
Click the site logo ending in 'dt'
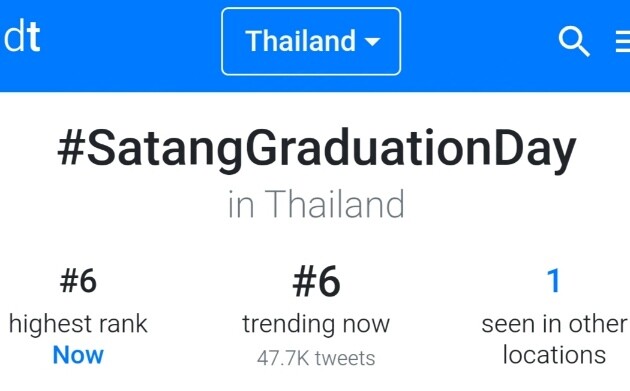point(22,37)
